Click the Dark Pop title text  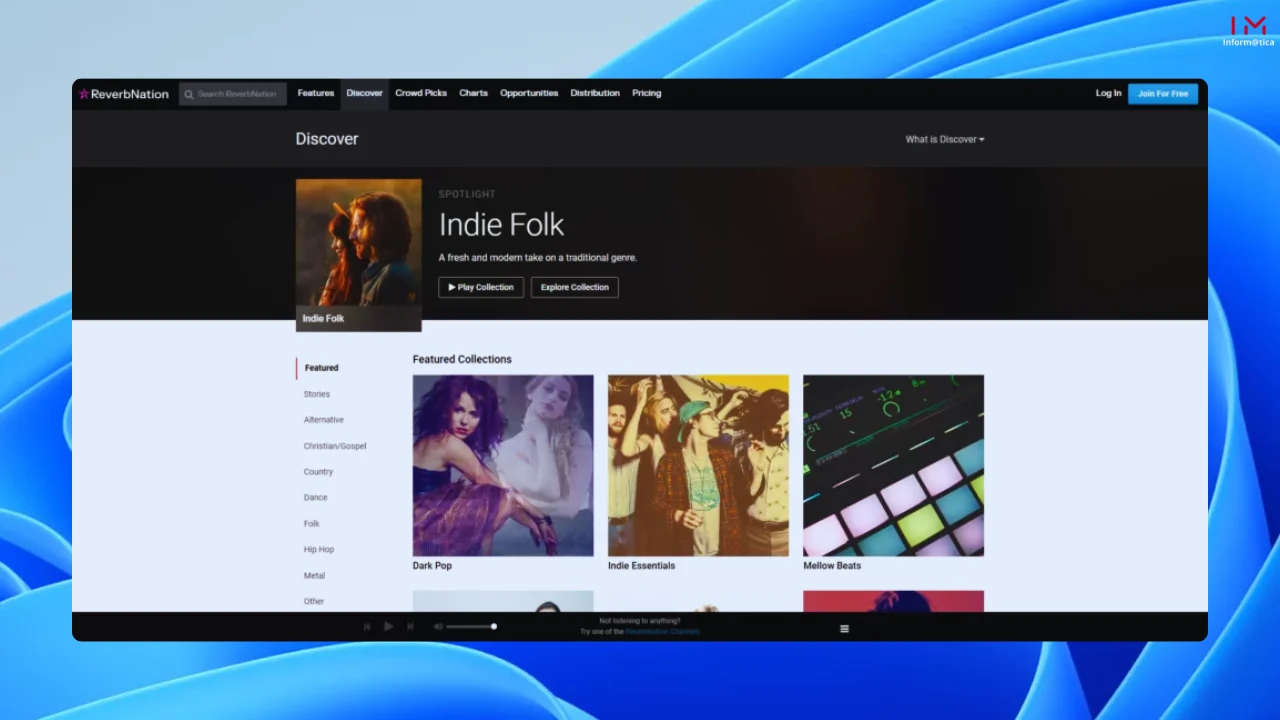[432, 566]
